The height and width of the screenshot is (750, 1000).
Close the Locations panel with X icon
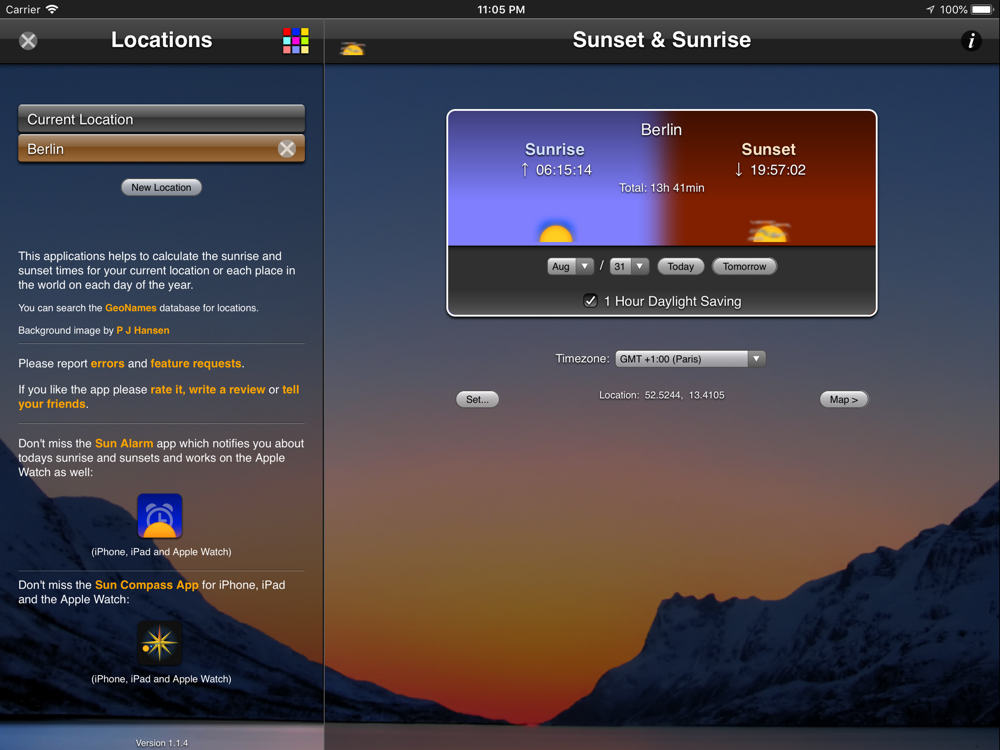click(28, 41)
